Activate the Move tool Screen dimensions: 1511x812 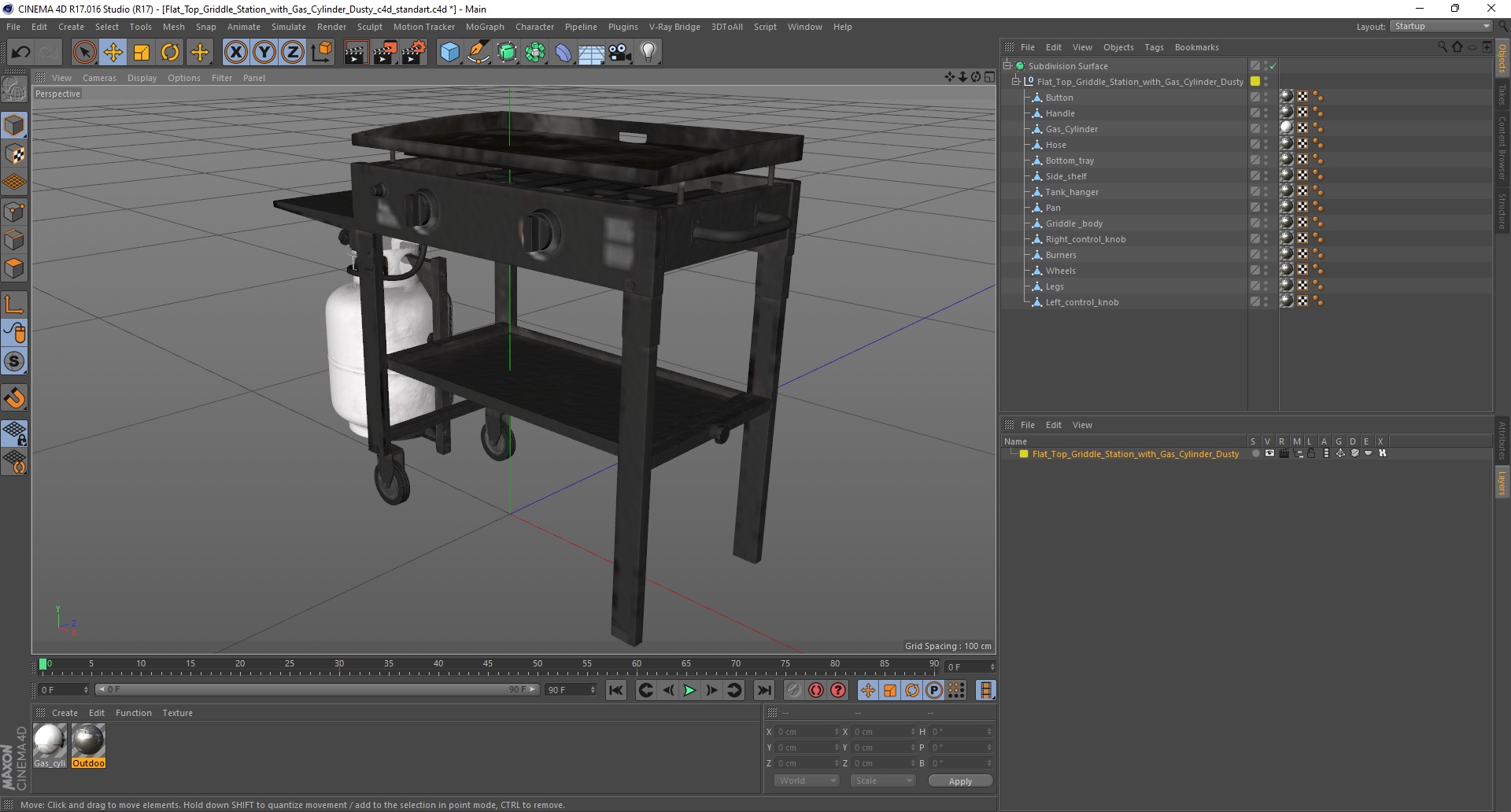coord(113,53)
